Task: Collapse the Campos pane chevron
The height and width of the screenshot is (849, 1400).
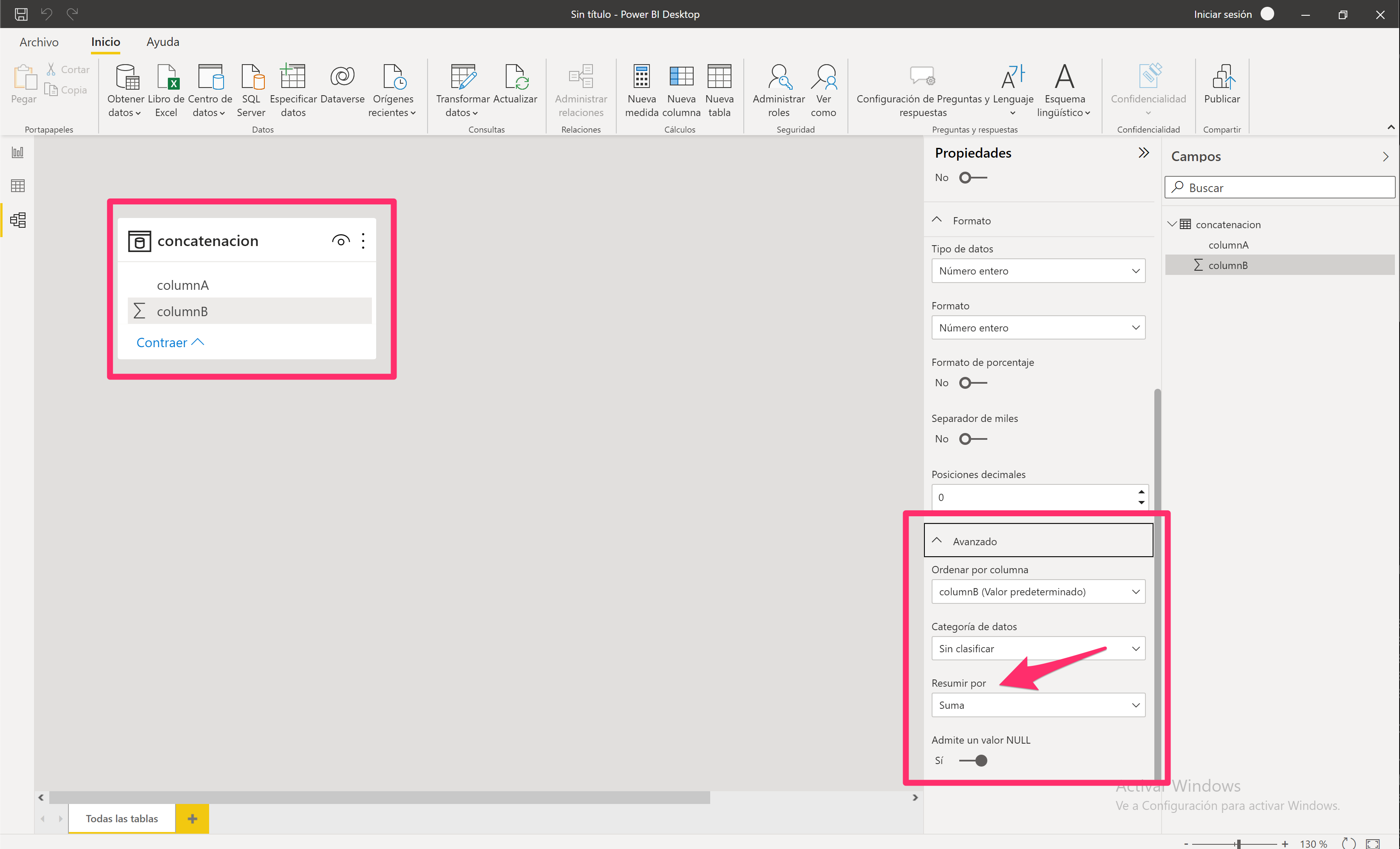Action: pyautogui.click(x=1385, y=157)
